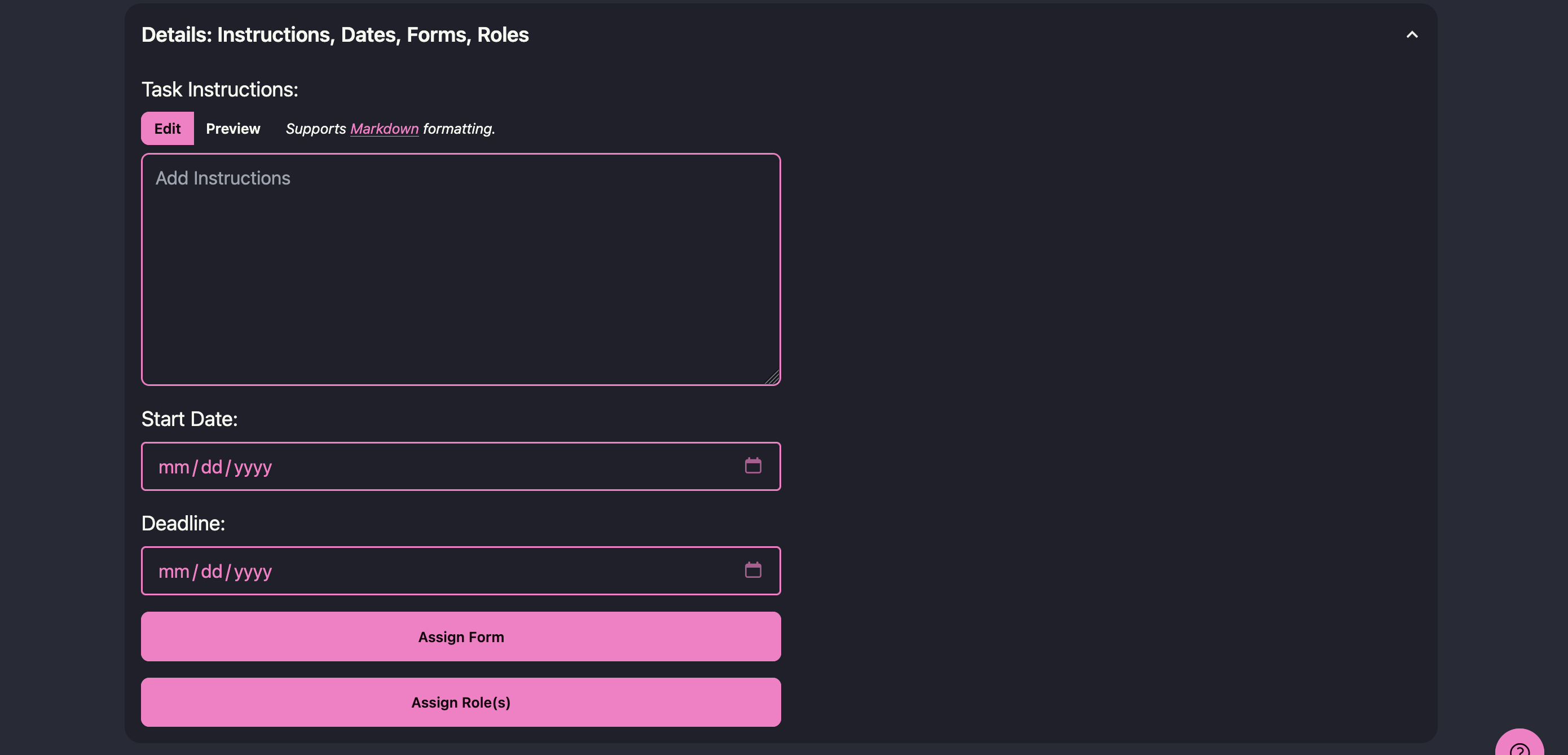This screenshot has width=1568, height=755.
Task: Select the year segment of Start Date
Action: point(253,468)
